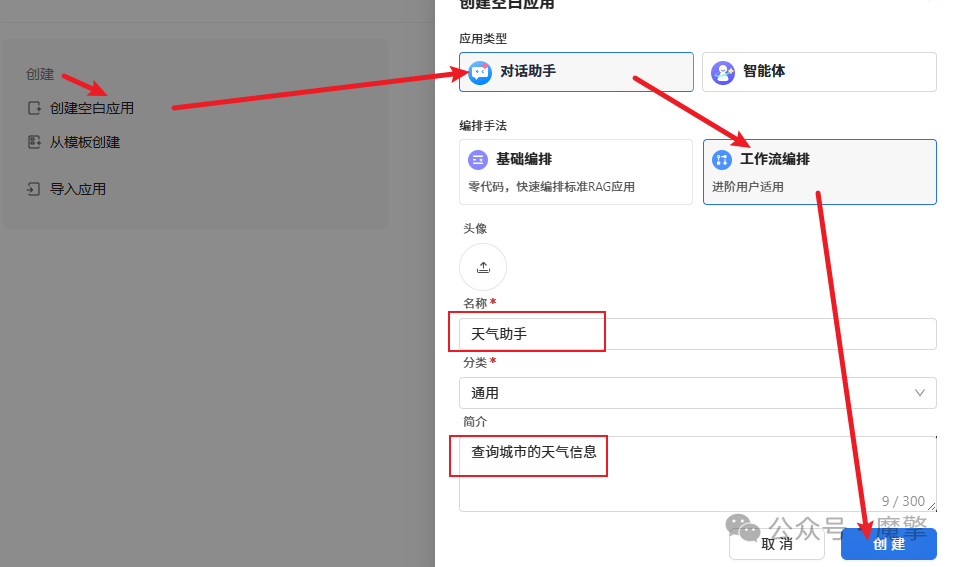958x567 pixels.
Task: Click the 进阶用户适用 description text
Action: (748, 187)
